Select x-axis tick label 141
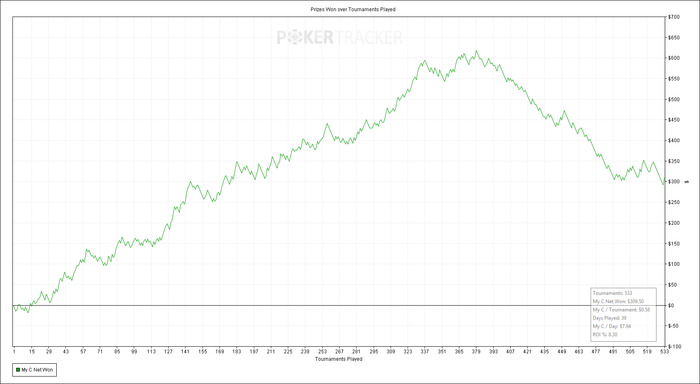Screen dimensions: 700x384 coord(185,351)
